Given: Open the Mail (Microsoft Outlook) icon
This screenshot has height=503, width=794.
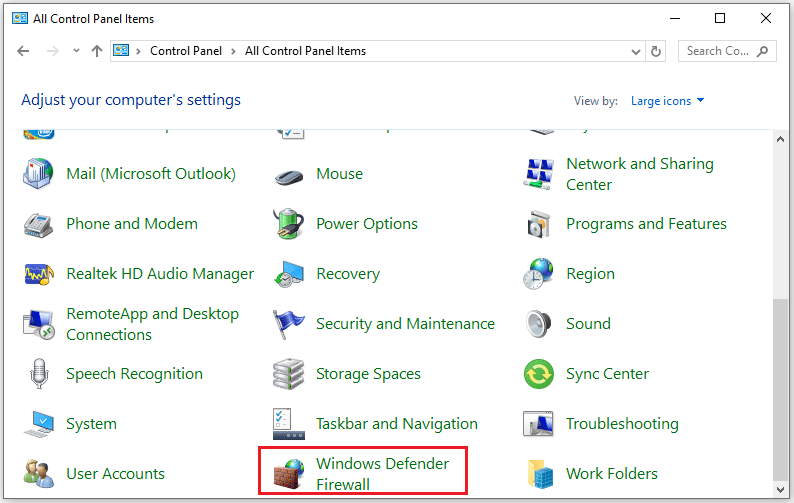Looking at the screenshot, I should [38, 174].
